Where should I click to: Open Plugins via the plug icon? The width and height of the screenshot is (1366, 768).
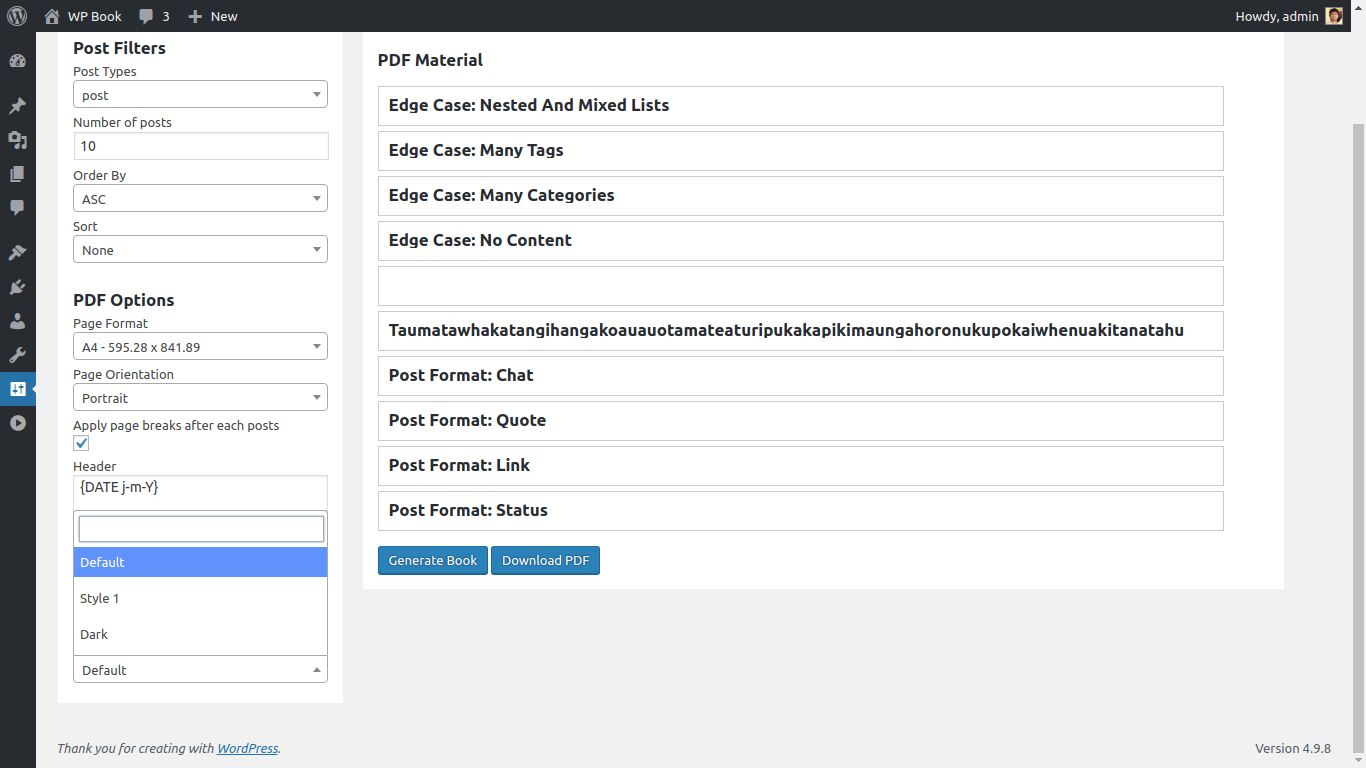[x=17, y=287]
